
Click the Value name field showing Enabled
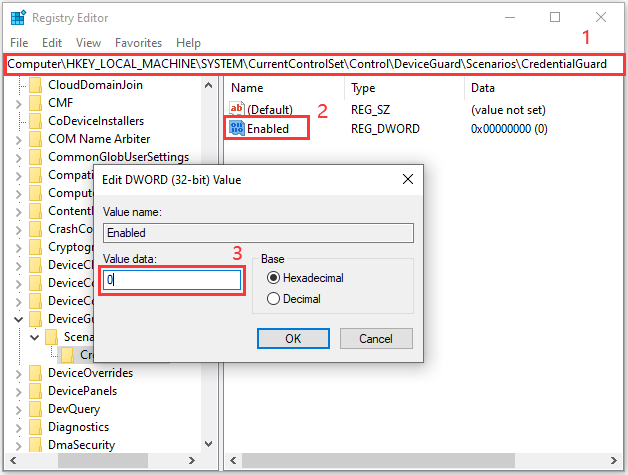click(x=258, y=233)
